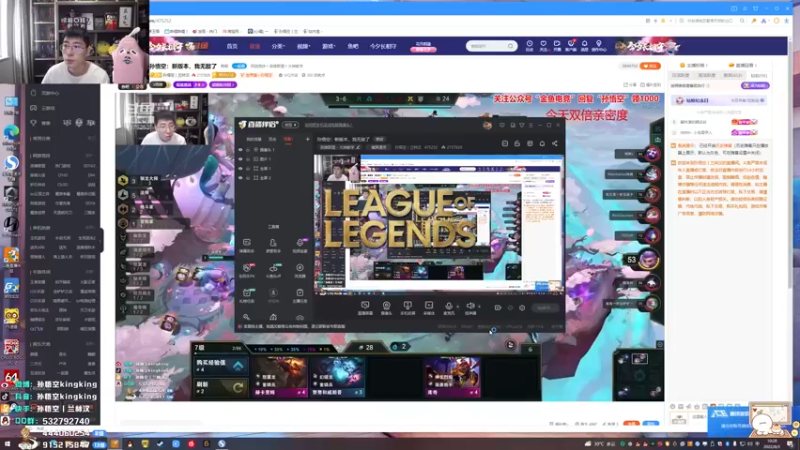
Task: Click the bell icon in streaming app header
Action: click(x=542, y=143)
